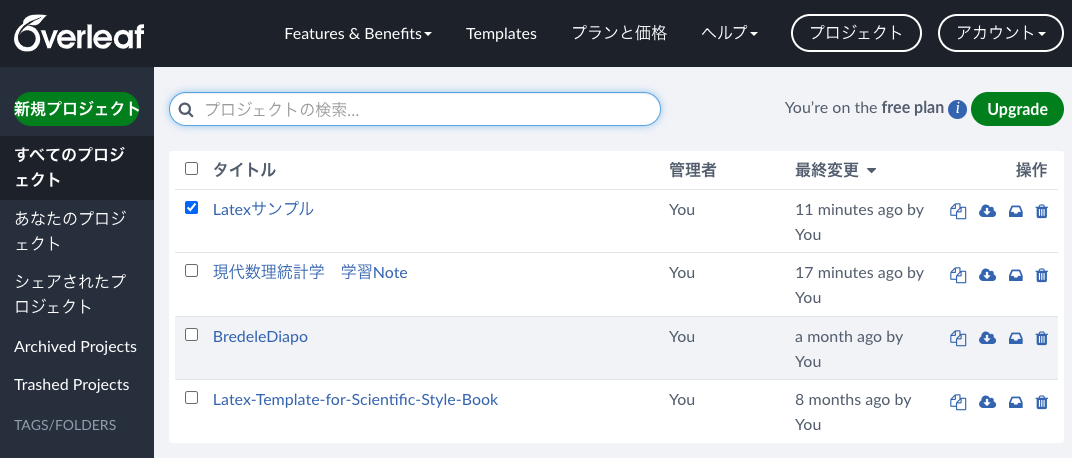Click the green Upgrade button
Viewport: 1072px width, 458px height.
tap(1016, 109)
